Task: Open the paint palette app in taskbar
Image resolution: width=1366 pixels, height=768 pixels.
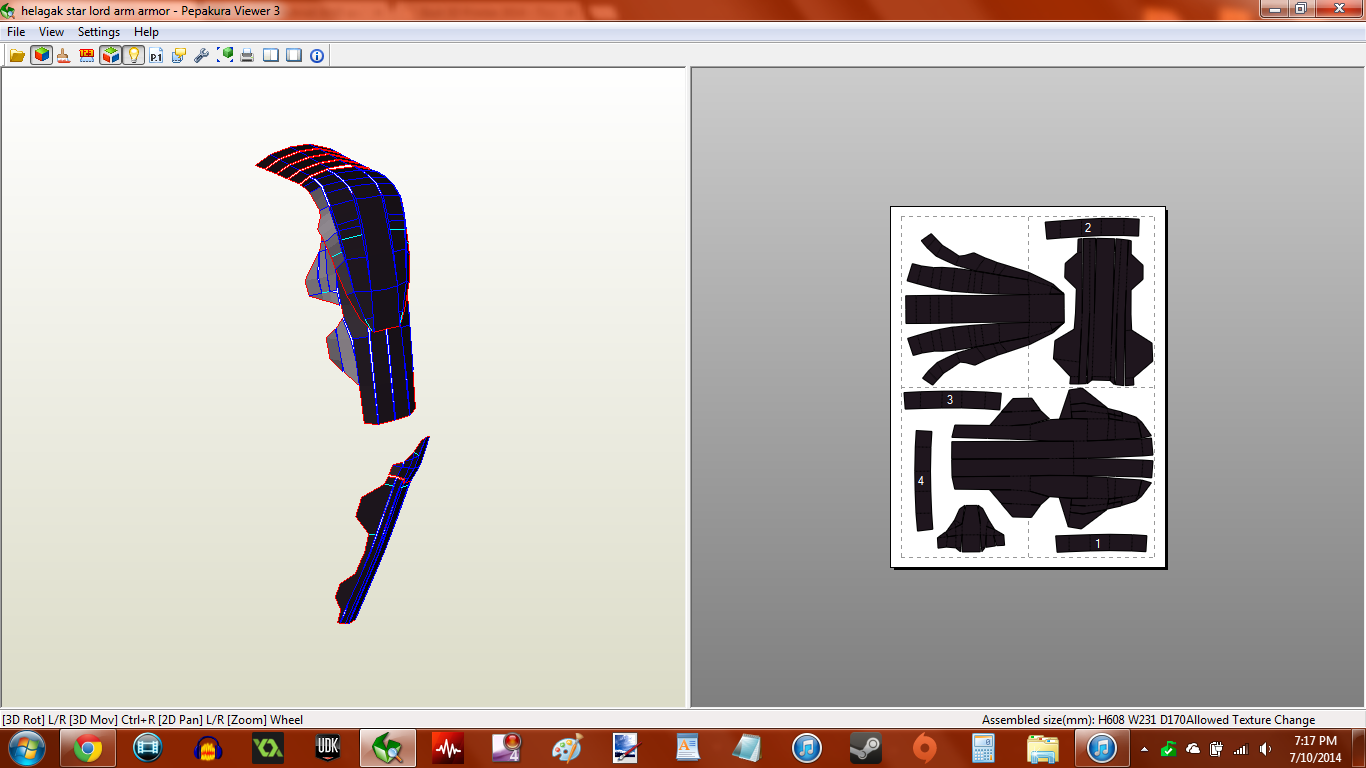Action: click(x=567, y=748)
